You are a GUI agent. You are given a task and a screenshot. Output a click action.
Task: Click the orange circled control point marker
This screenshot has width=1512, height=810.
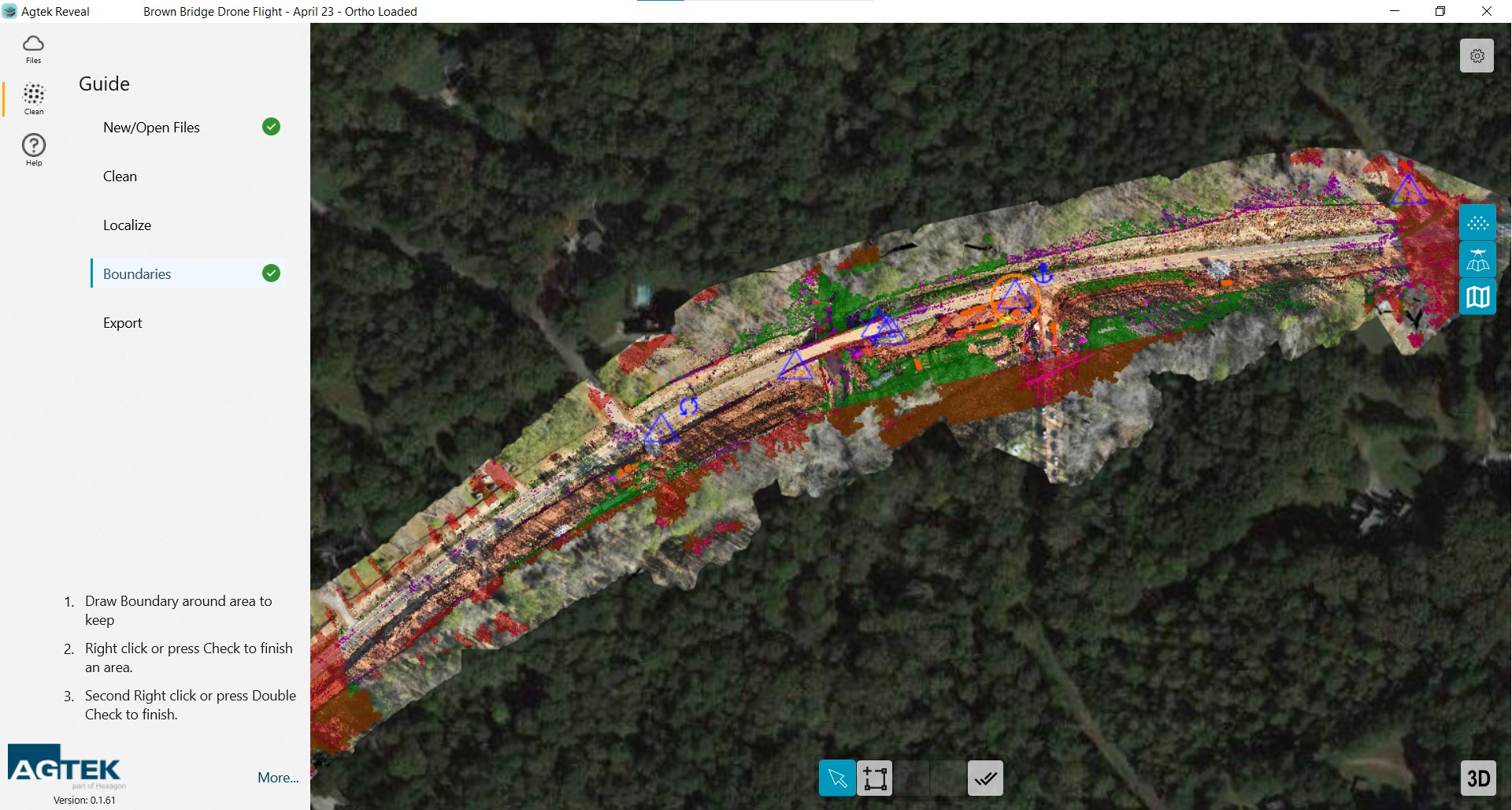1014,298
